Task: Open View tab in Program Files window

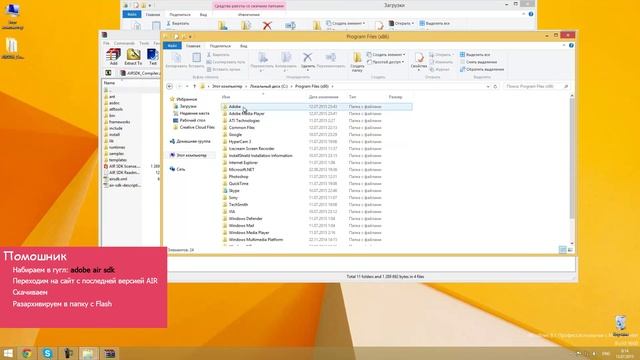Action: coord(243,46)
